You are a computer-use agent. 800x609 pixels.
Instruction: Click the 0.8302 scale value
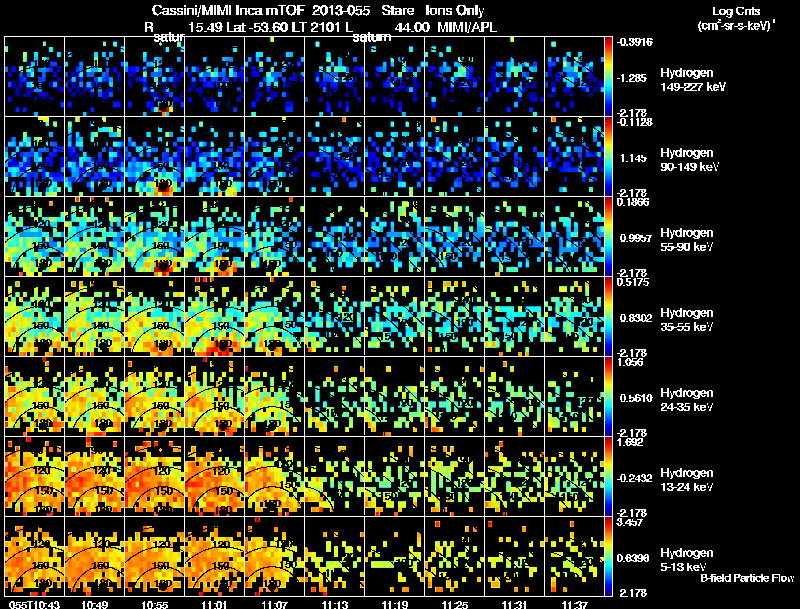(636, 318)
